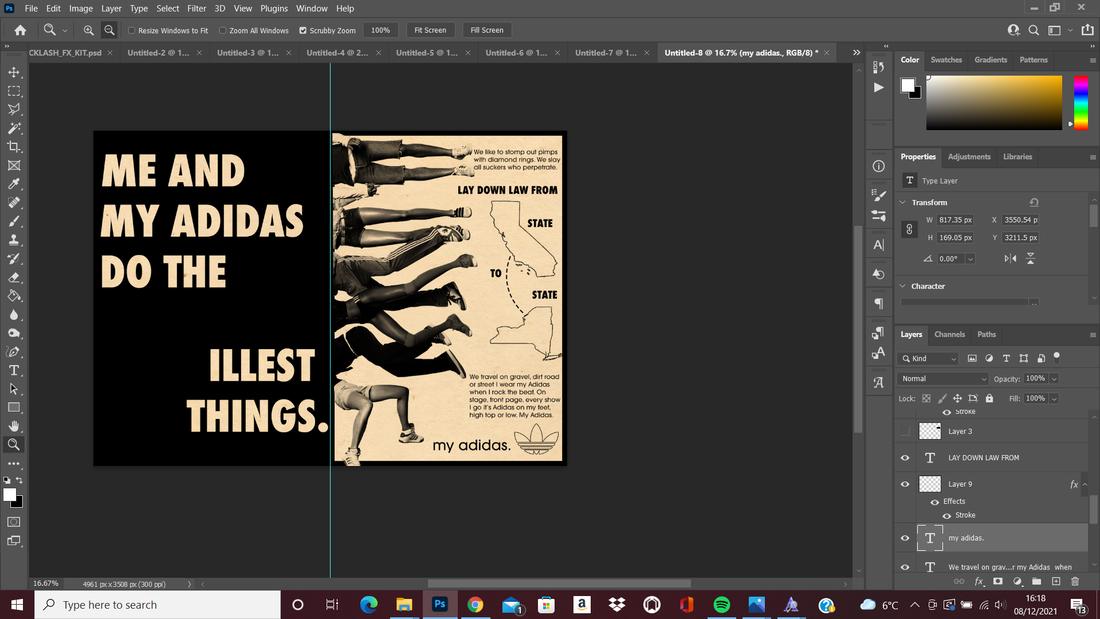Enable Zoom All Windows checkbox

(222, 30)
